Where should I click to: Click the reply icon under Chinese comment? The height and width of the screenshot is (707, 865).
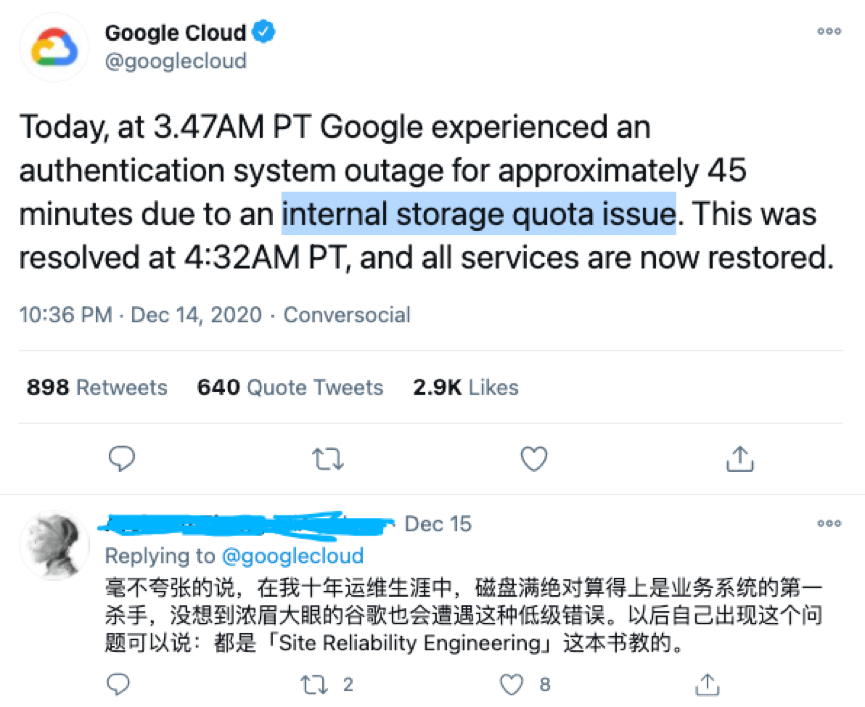coord(118,684)
